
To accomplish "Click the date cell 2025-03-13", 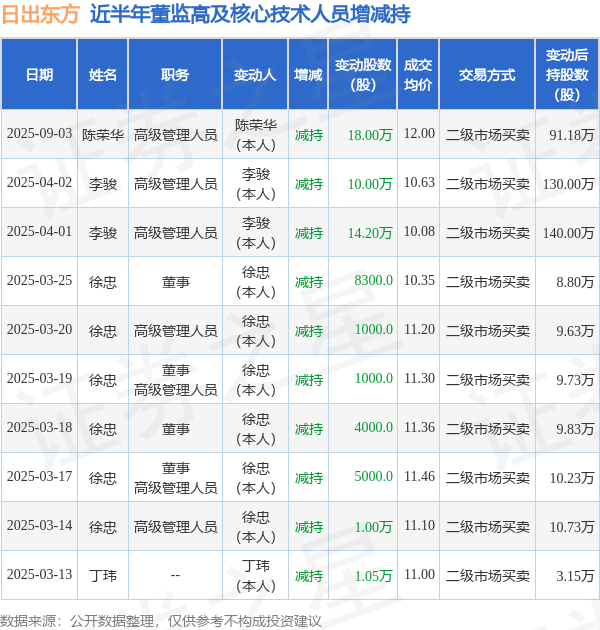I will [x=39, y=575].
